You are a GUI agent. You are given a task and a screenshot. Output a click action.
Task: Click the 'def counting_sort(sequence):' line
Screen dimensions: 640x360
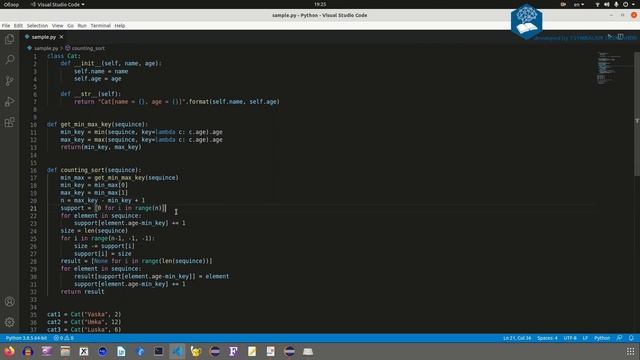tap(94, 170)
